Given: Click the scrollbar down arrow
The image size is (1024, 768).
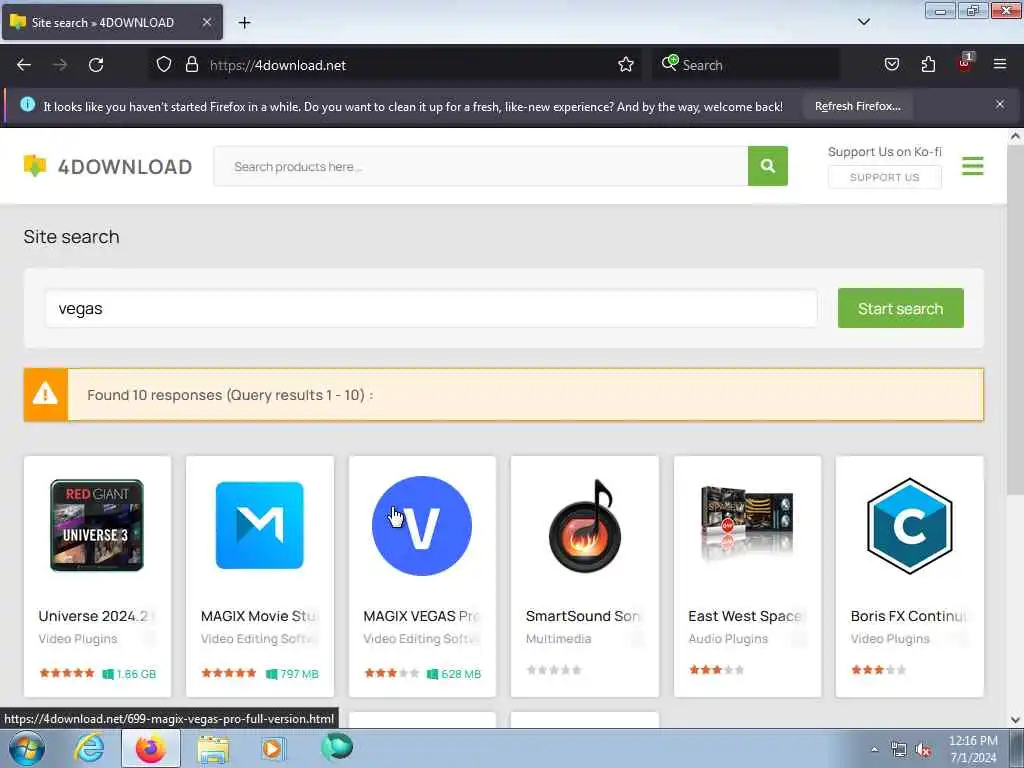Looking at the screenshot, I should (x=1015, y=720).
